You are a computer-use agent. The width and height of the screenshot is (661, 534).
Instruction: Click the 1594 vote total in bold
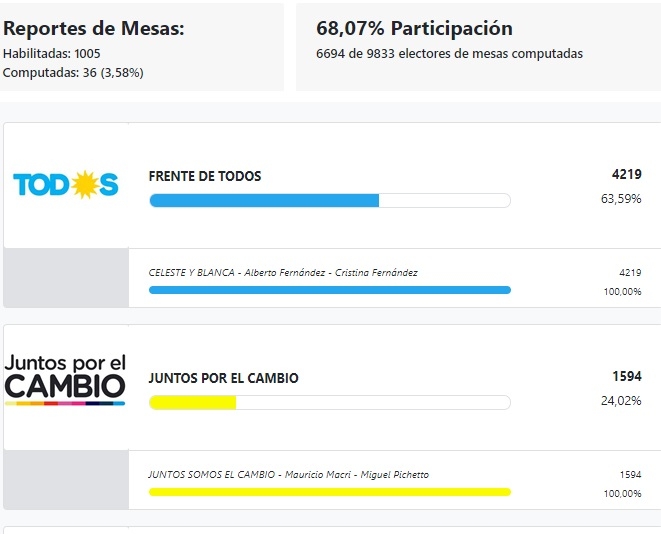click(626, 376)
